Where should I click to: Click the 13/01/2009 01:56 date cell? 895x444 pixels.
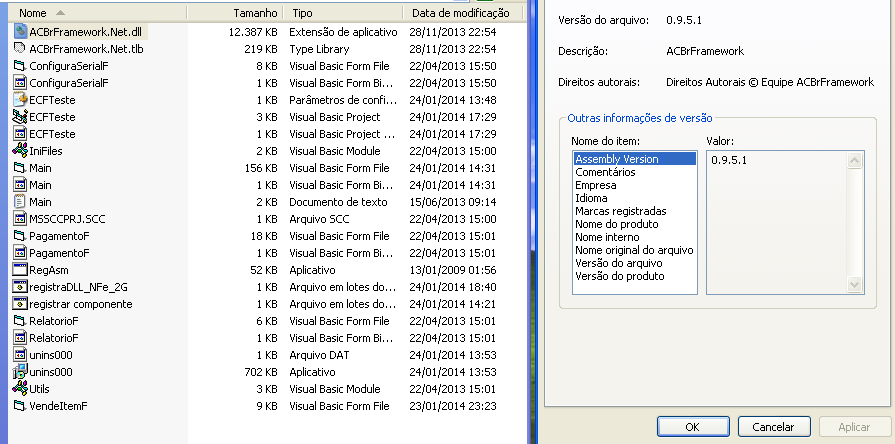point(453,270)
